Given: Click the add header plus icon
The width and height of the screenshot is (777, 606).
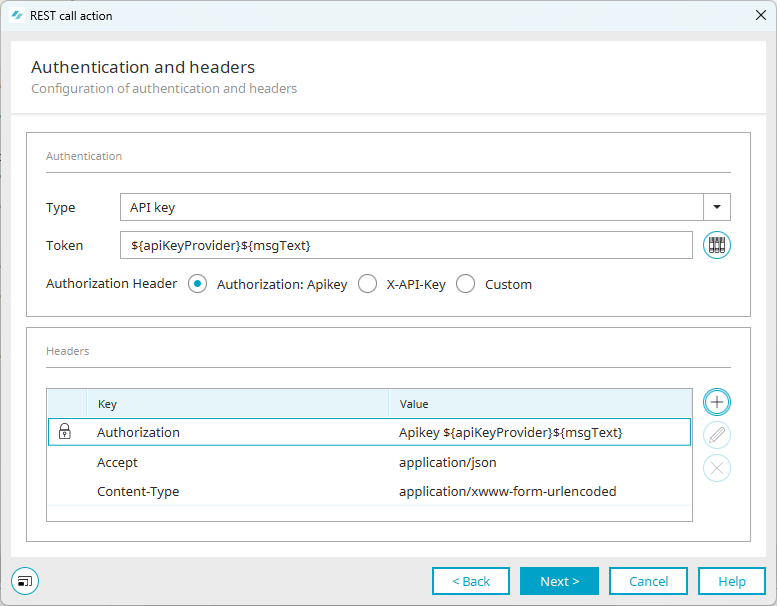Looking at the screenshot, I should coord(717,402).
